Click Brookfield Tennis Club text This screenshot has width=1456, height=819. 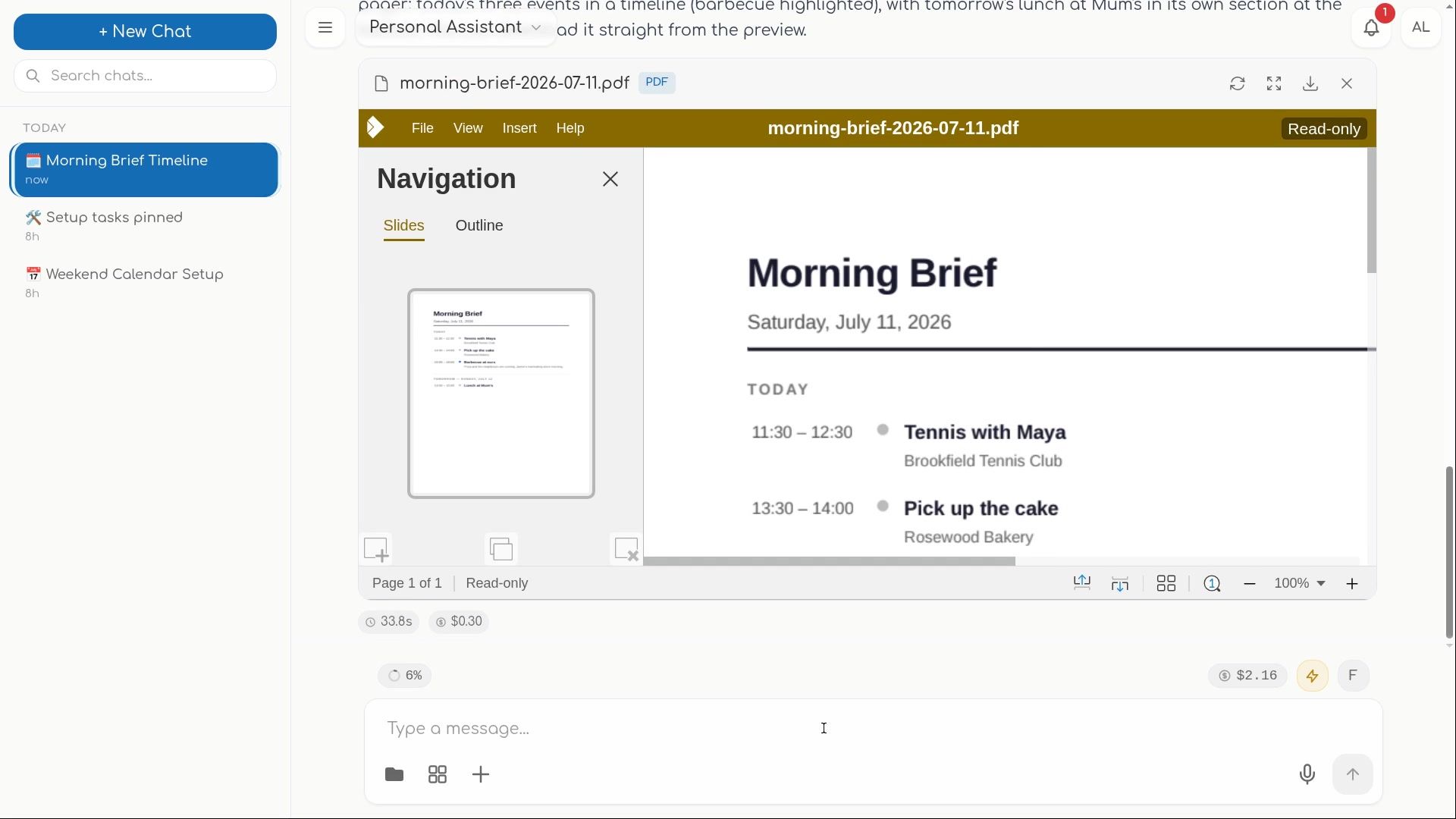pyautogui.click(x=983, y=461)
